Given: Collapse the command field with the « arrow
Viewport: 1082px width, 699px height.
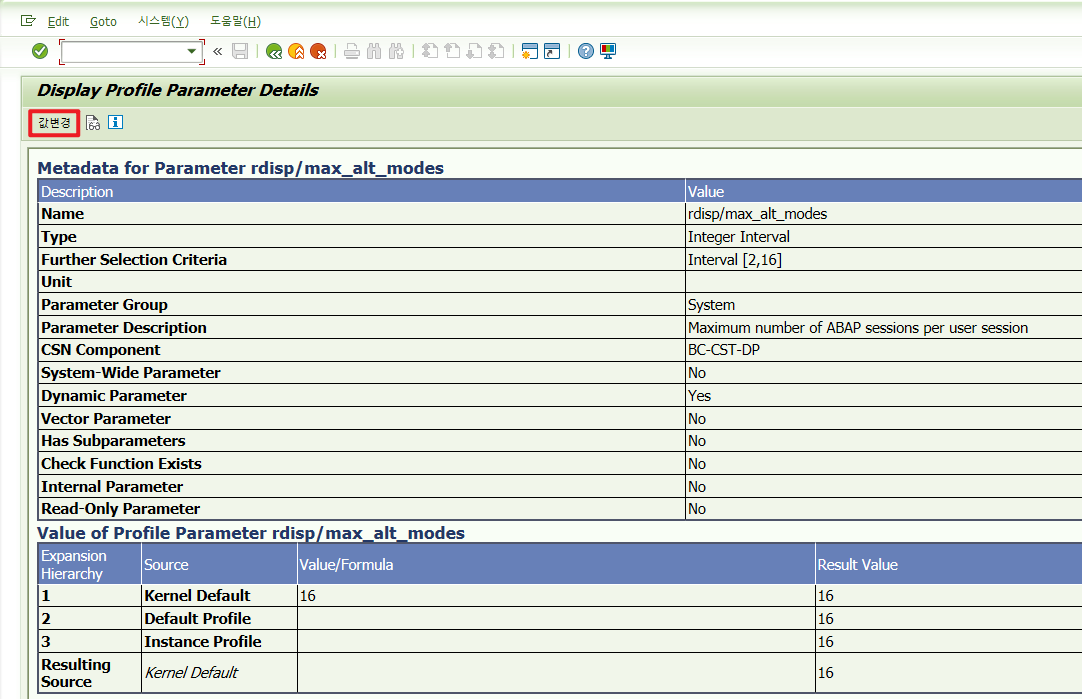Looking at the screenshot, I should pyautogui.click(x=218, y=51).
